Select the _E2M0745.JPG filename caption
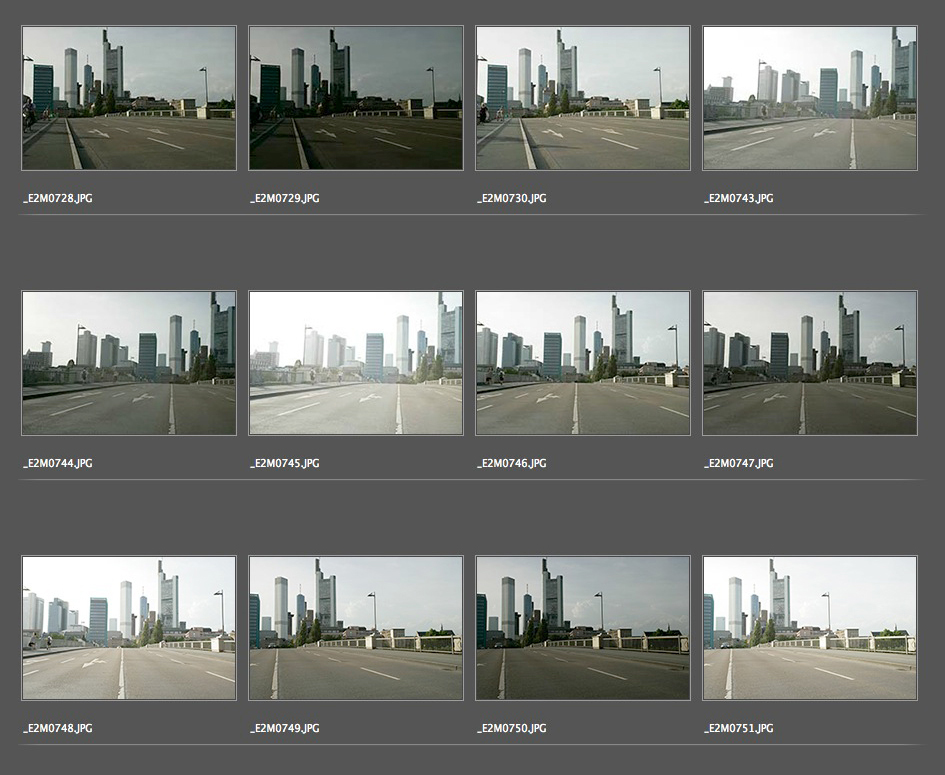 284,464
